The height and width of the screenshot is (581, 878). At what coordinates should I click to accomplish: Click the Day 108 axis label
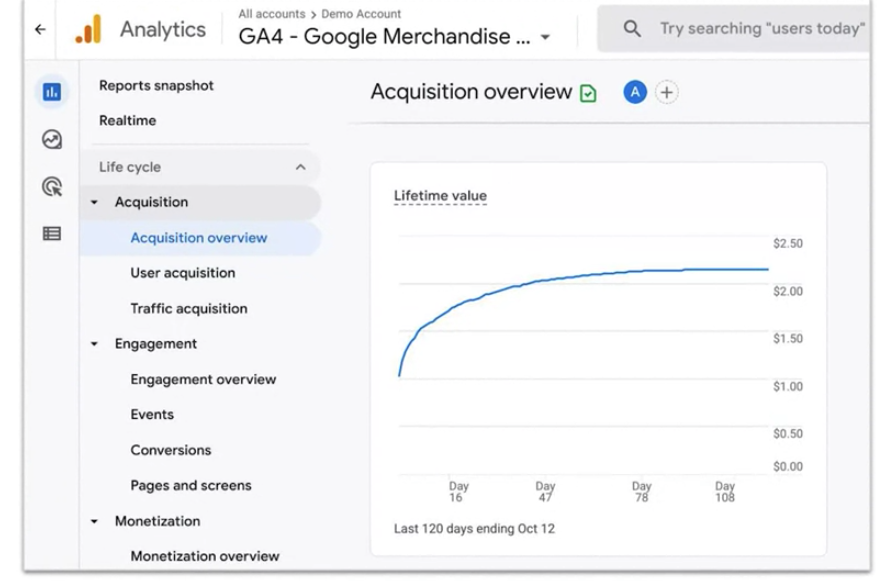[x=725, y=491]
